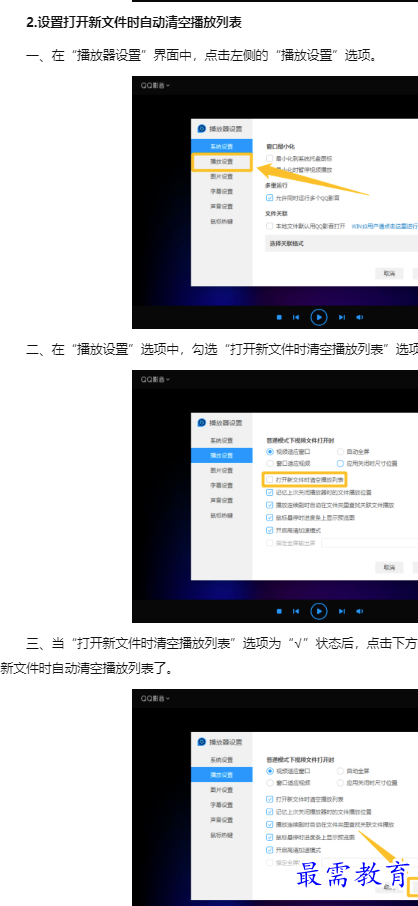Select 自动全屏 radio in the third image
Screen dimensions: 418x906
(x=340, y=771)
